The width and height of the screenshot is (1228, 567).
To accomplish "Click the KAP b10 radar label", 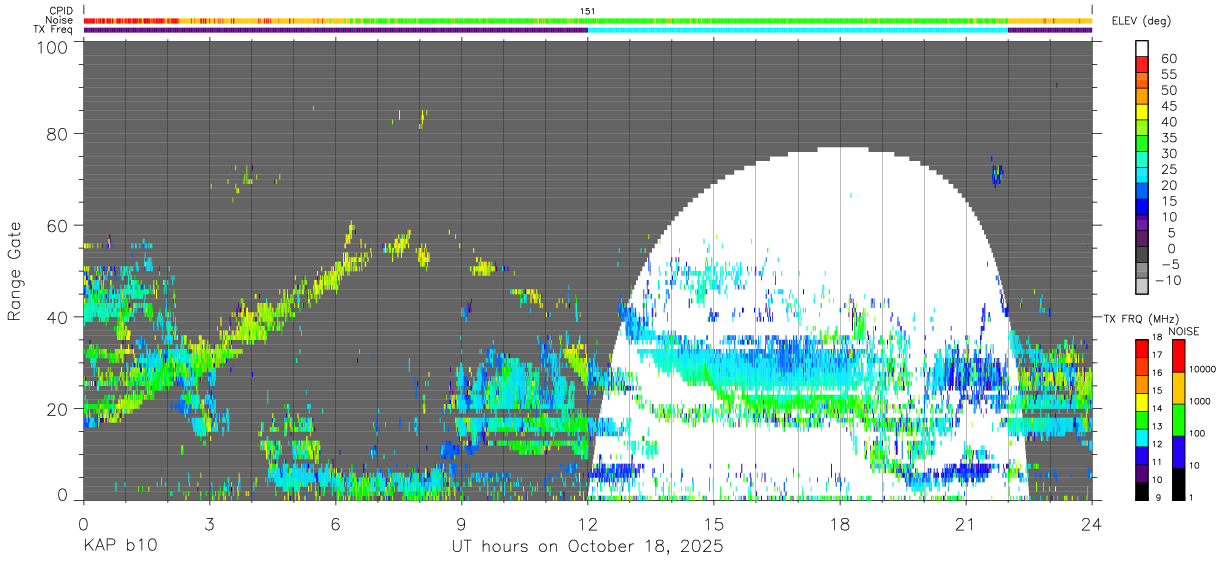I will tap(119, 547).
